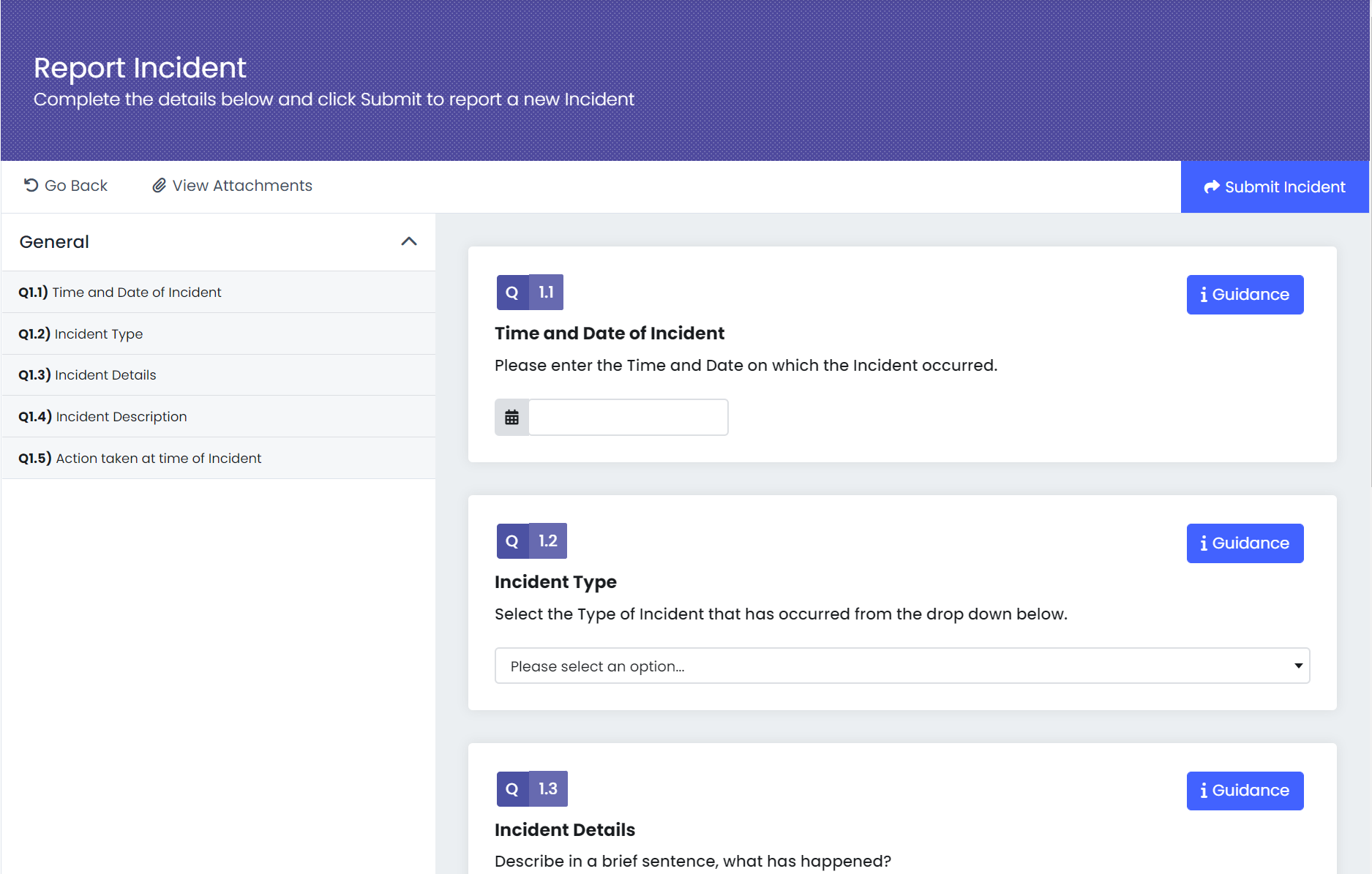Click the share arrow icon on Submit Incident
This screenshot has width=1372, height=874.
click(x=1212, y=187)
